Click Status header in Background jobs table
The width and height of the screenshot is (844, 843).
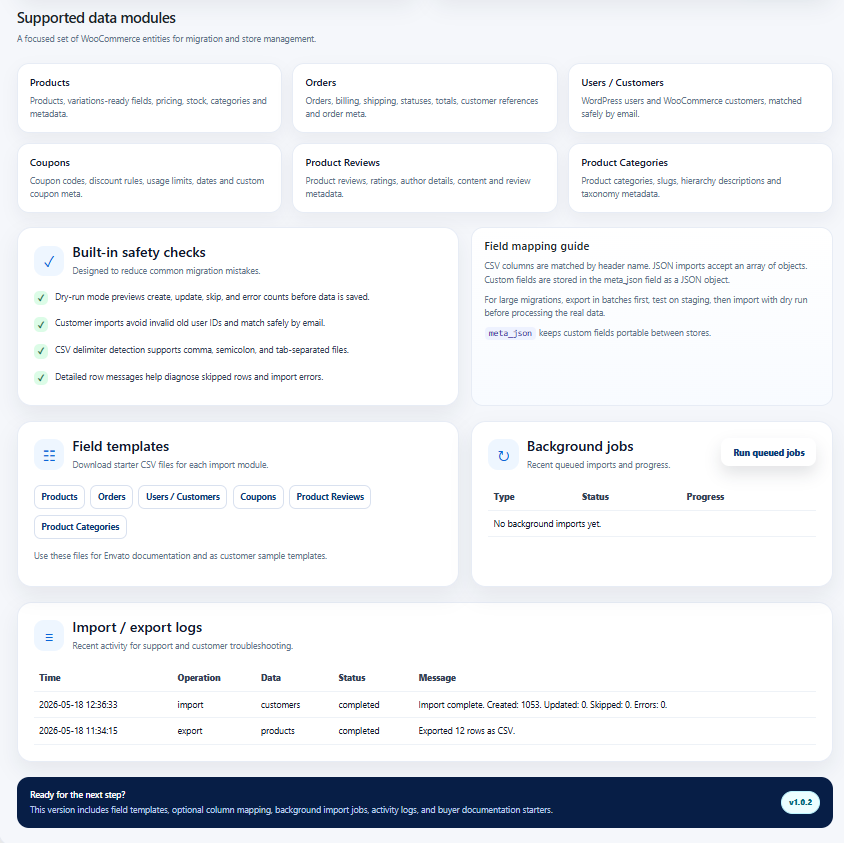click(595, 497)
